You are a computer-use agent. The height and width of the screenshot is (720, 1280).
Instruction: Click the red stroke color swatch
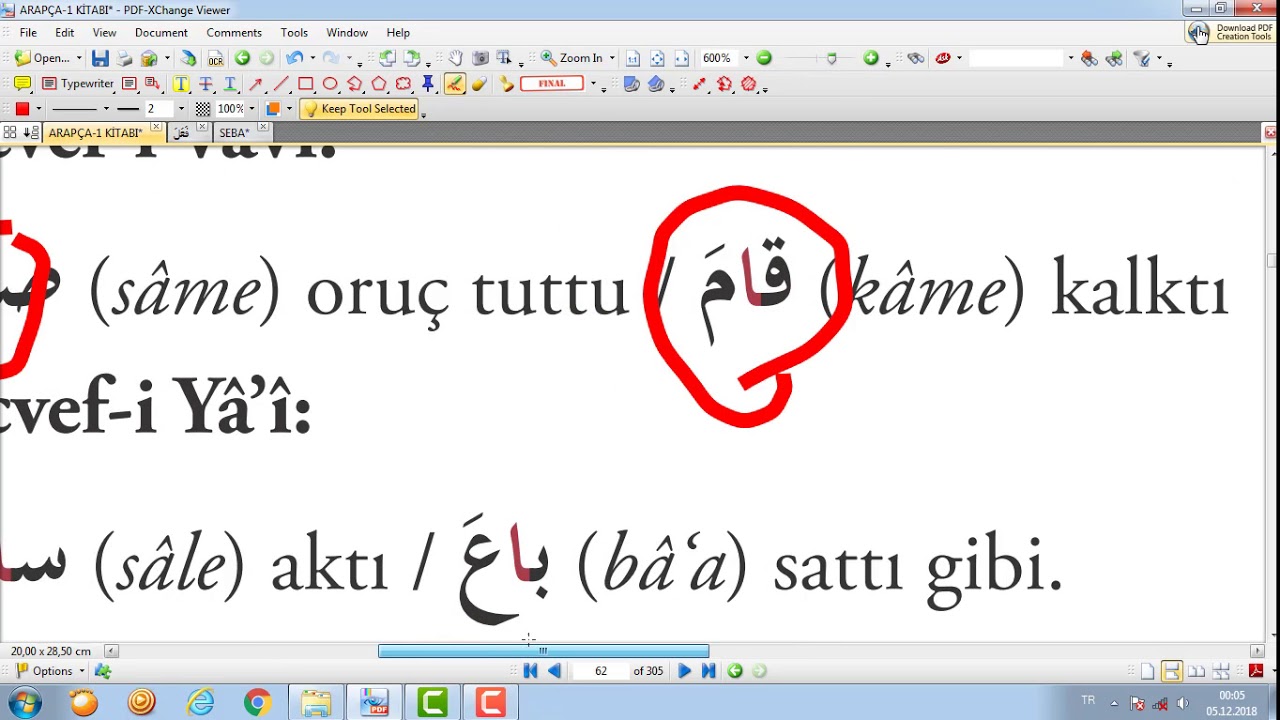pyautogui.click(x=22, y=108)
